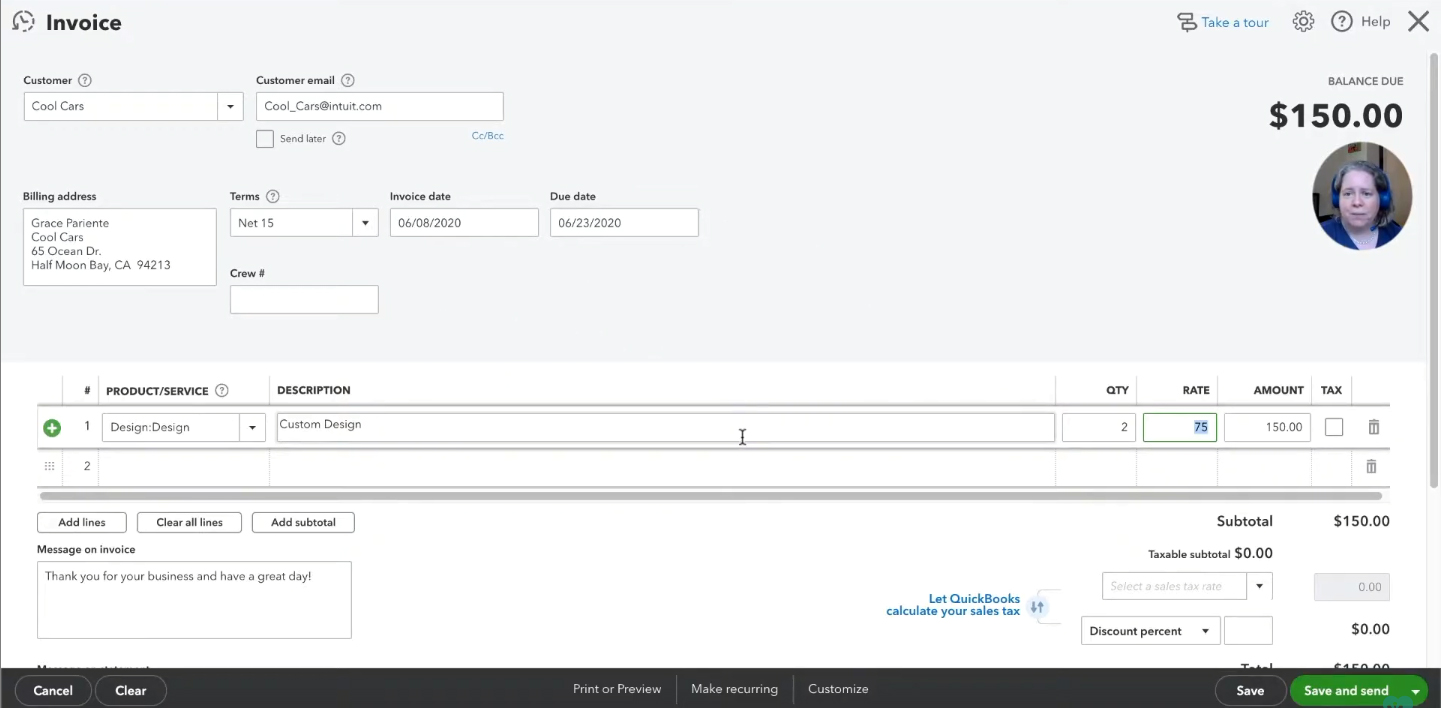The width and height of the screenshot is (1441, 708).
Task: Open the Design:Design product dropdown arrow
Action: tap(253, 428)
